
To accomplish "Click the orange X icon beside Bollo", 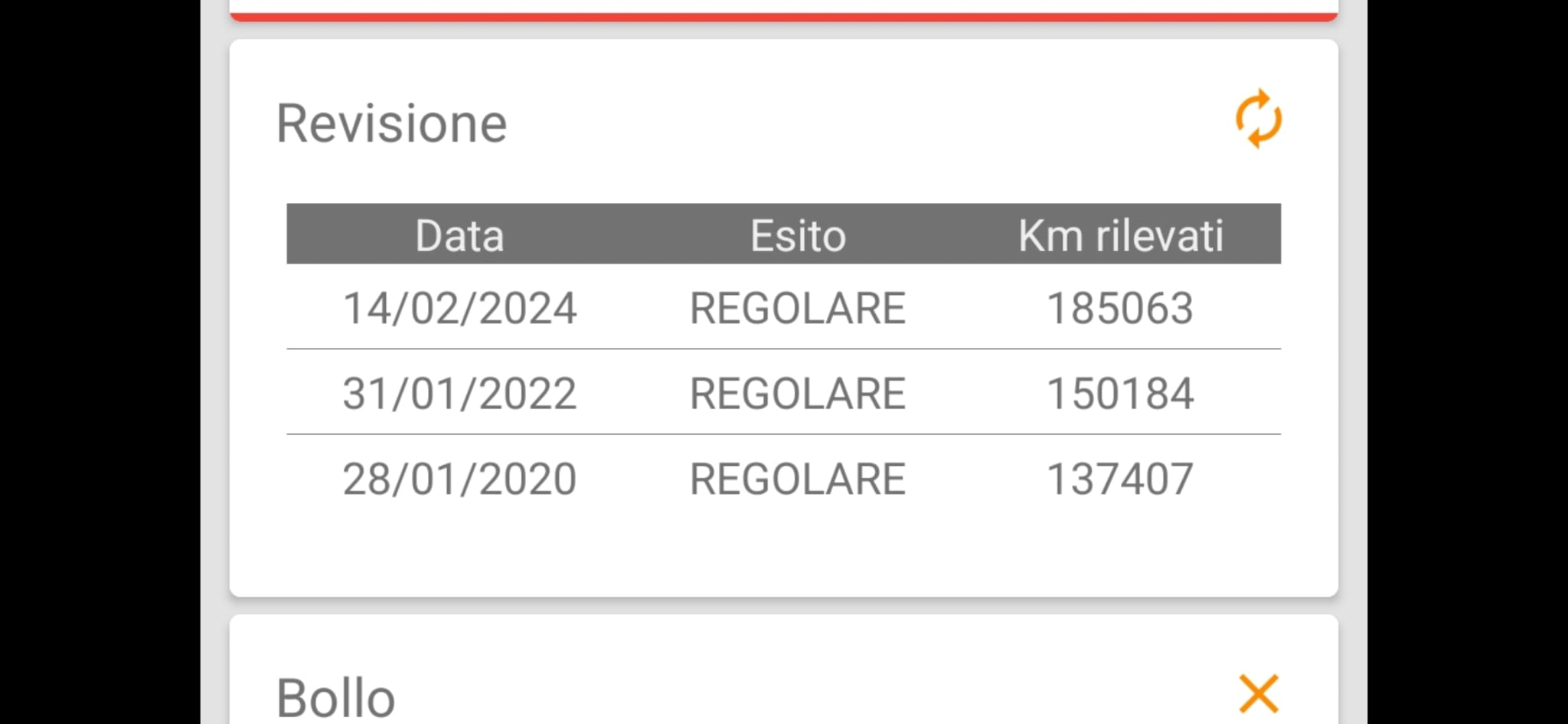I will [1259, 693].
